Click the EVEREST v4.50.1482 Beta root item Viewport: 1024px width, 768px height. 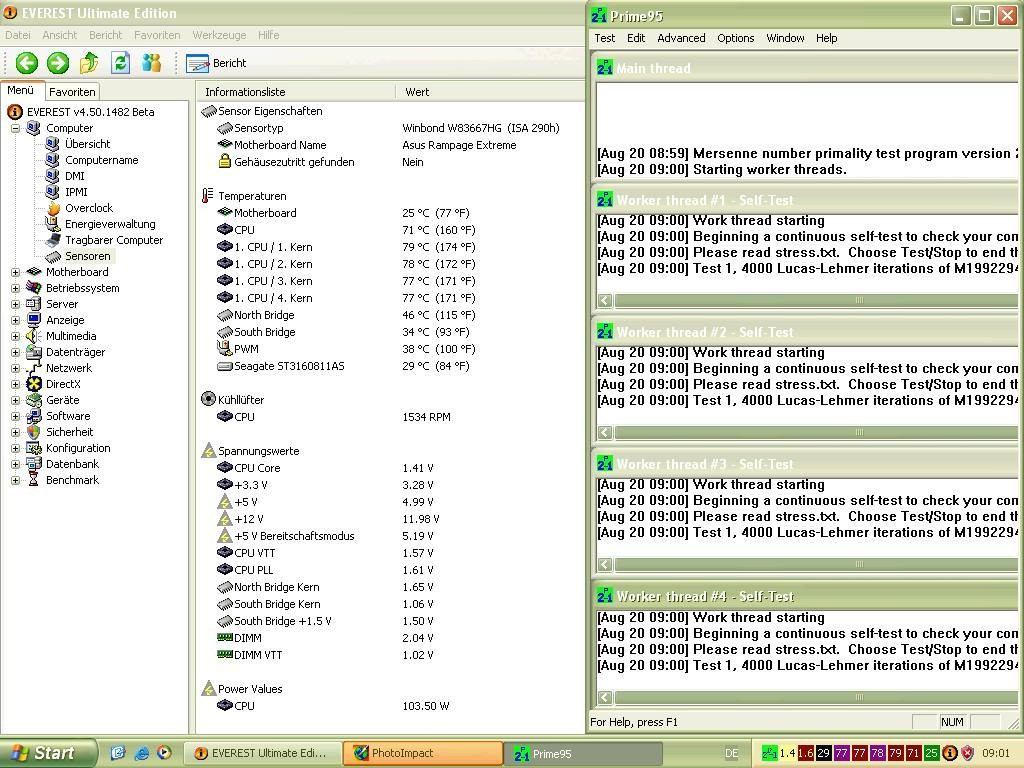[x=90, y=112]
